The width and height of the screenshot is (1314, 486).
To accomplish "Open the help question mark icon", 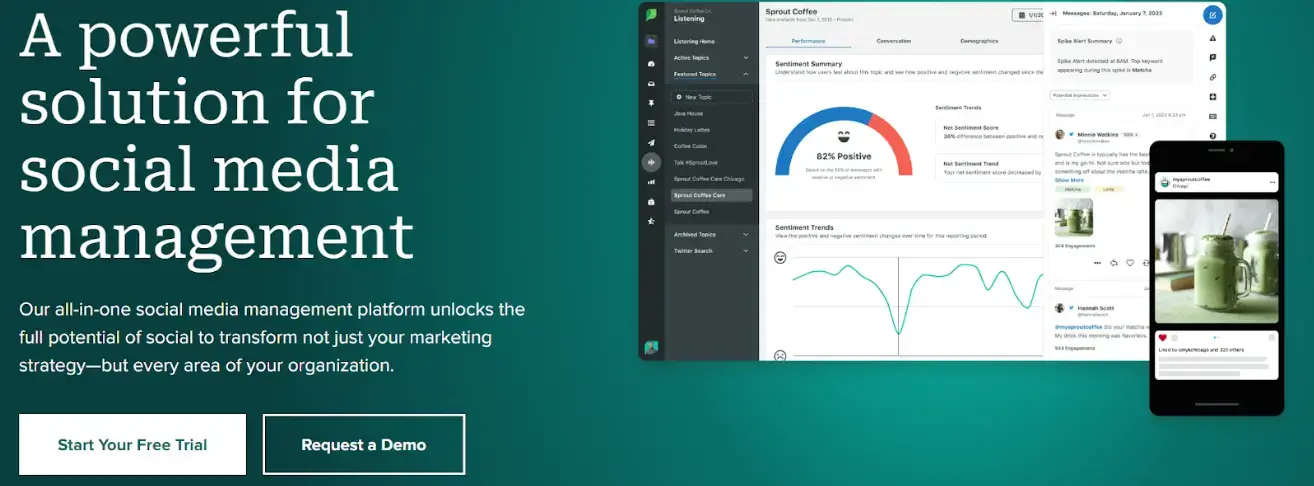I will [1213, 136].
